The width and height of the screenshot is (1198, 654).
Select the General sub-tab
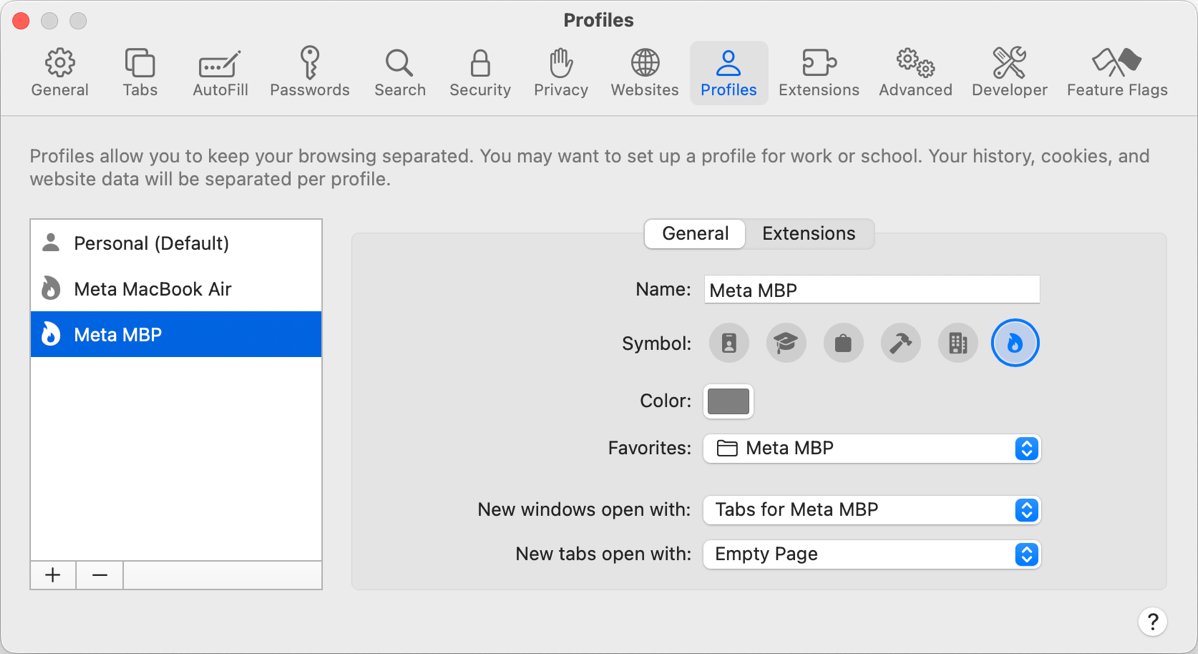point(695,234)
